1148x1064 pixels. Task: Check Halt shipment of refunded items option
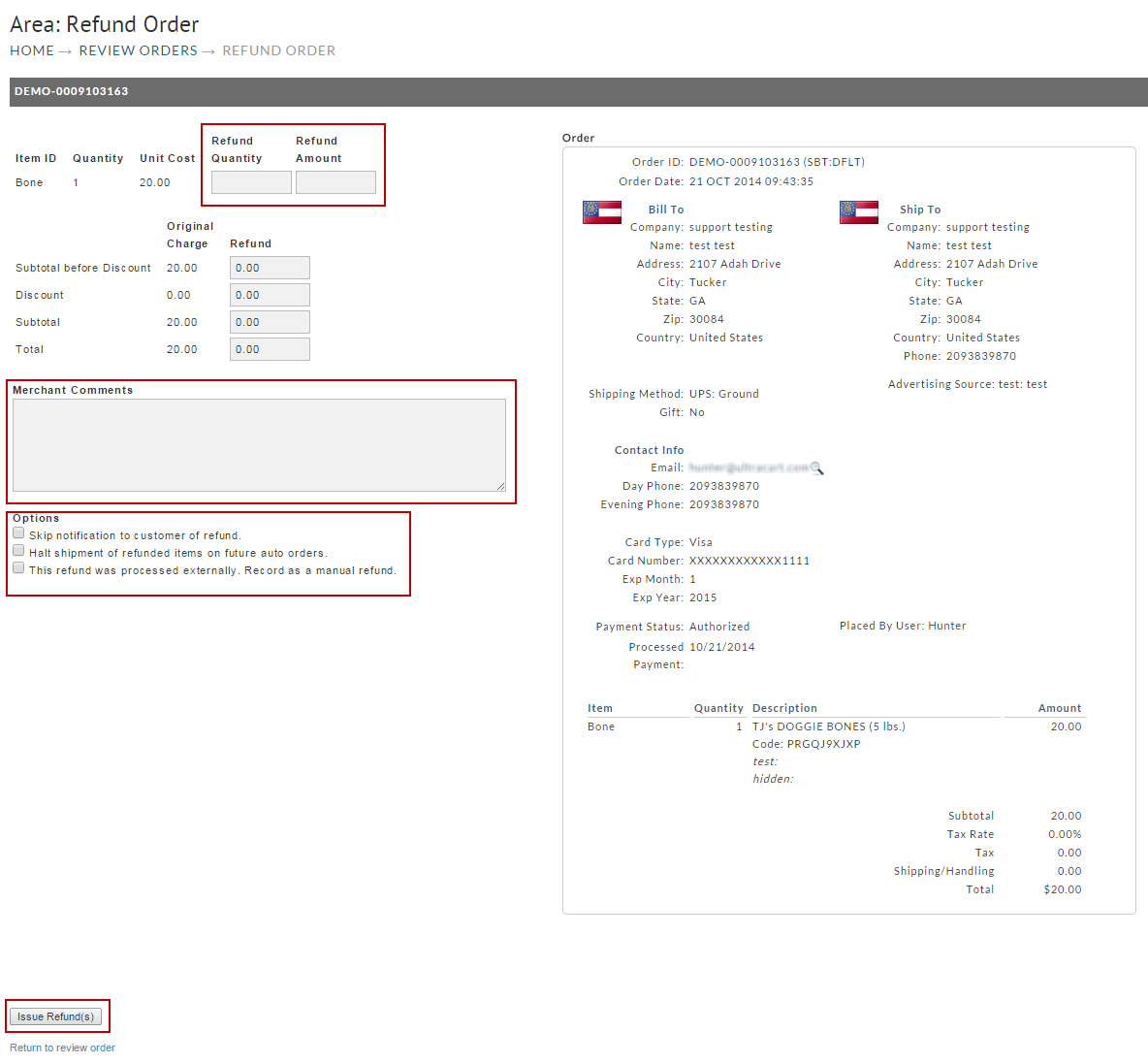18,551
